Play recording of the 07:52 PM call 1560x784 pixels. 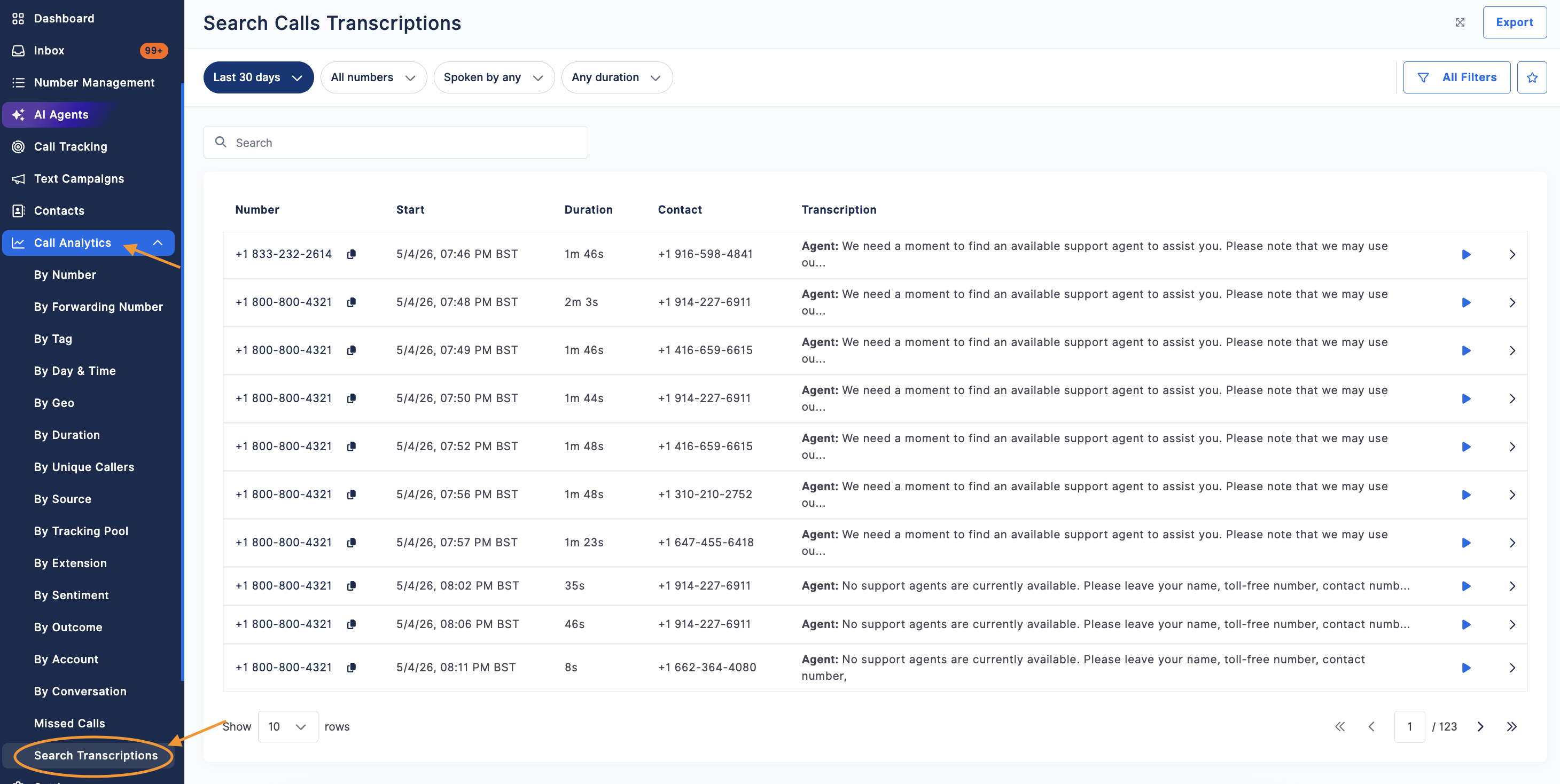[1466, 447]
